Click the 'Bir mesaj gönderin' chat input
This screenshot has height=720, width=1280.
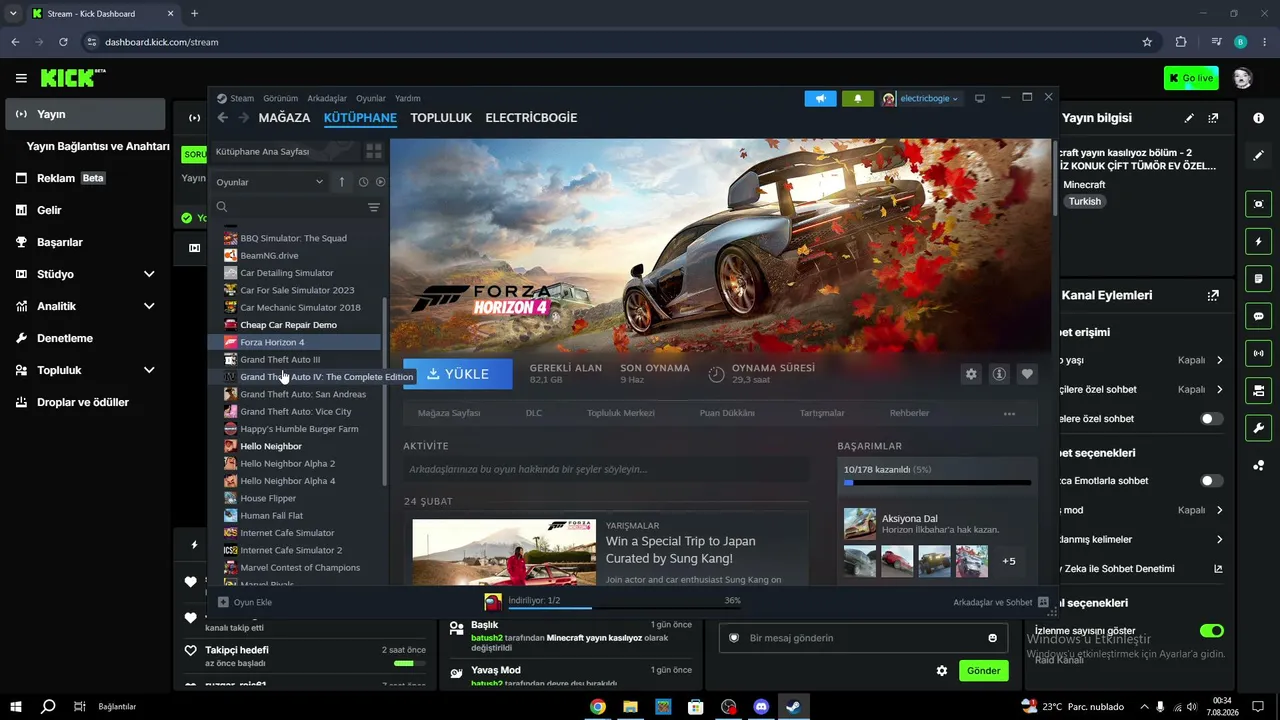(862, 638)
